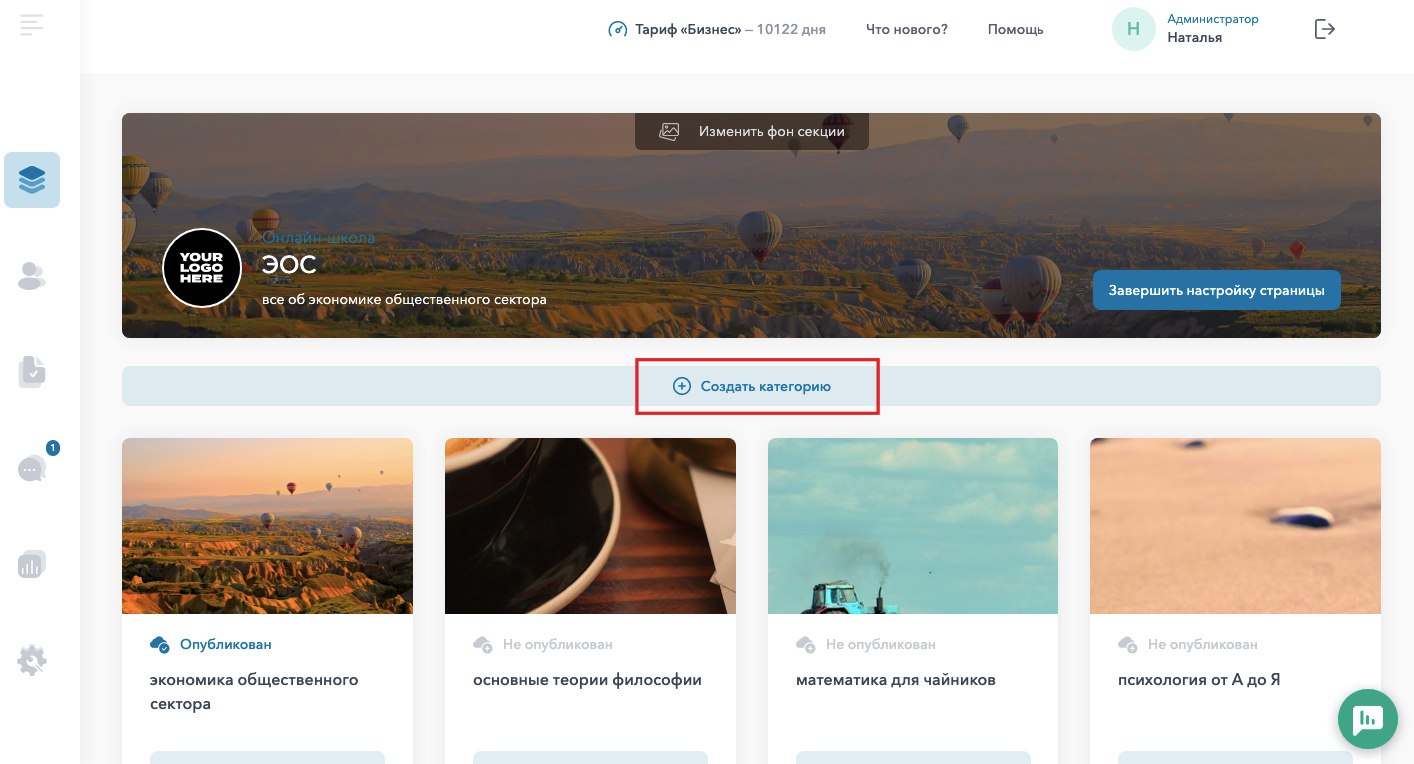
Task: Click the YOUR LOGO HERE circle
Action: [x=202, y=268]
